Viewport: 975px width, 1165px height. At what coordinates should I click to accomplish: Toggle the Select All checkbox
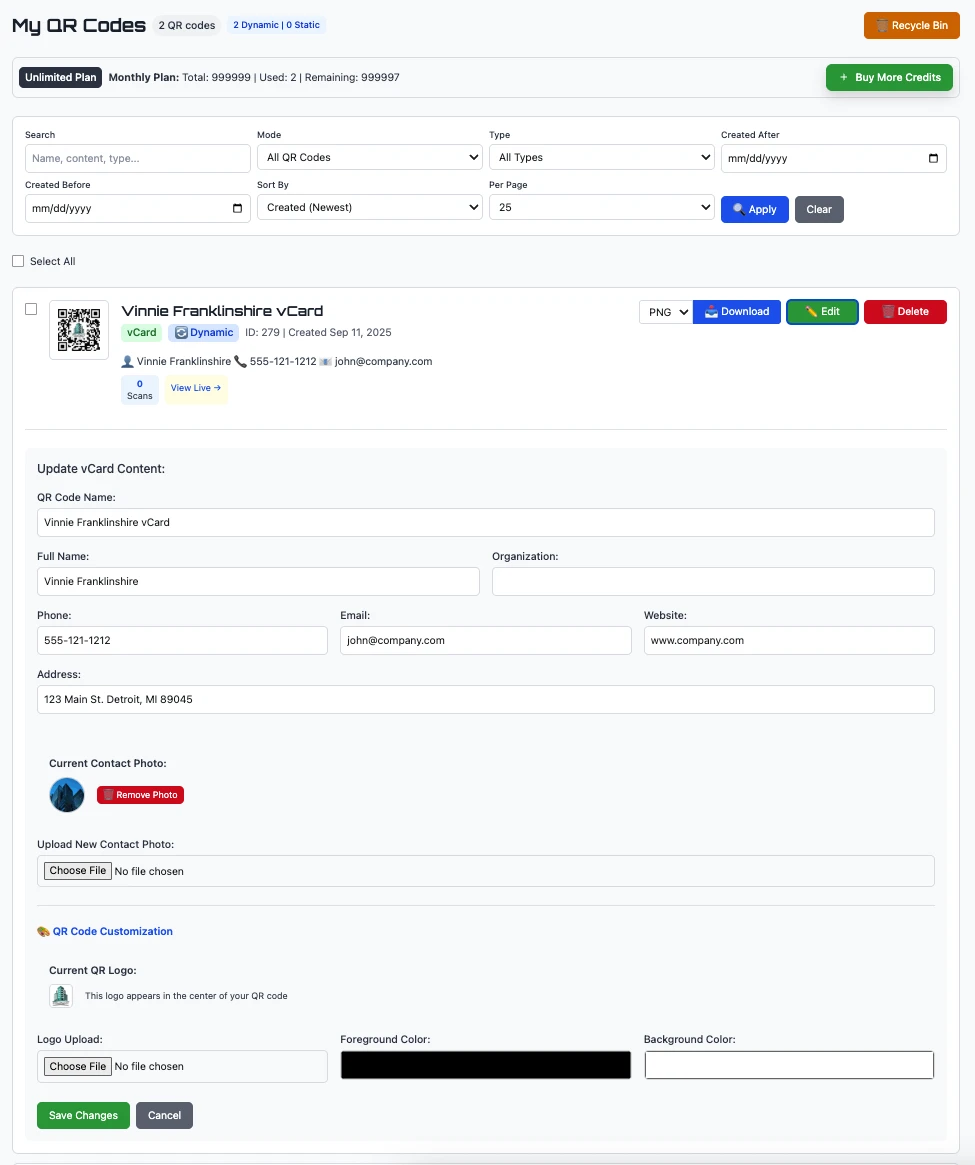coord(18,261)
